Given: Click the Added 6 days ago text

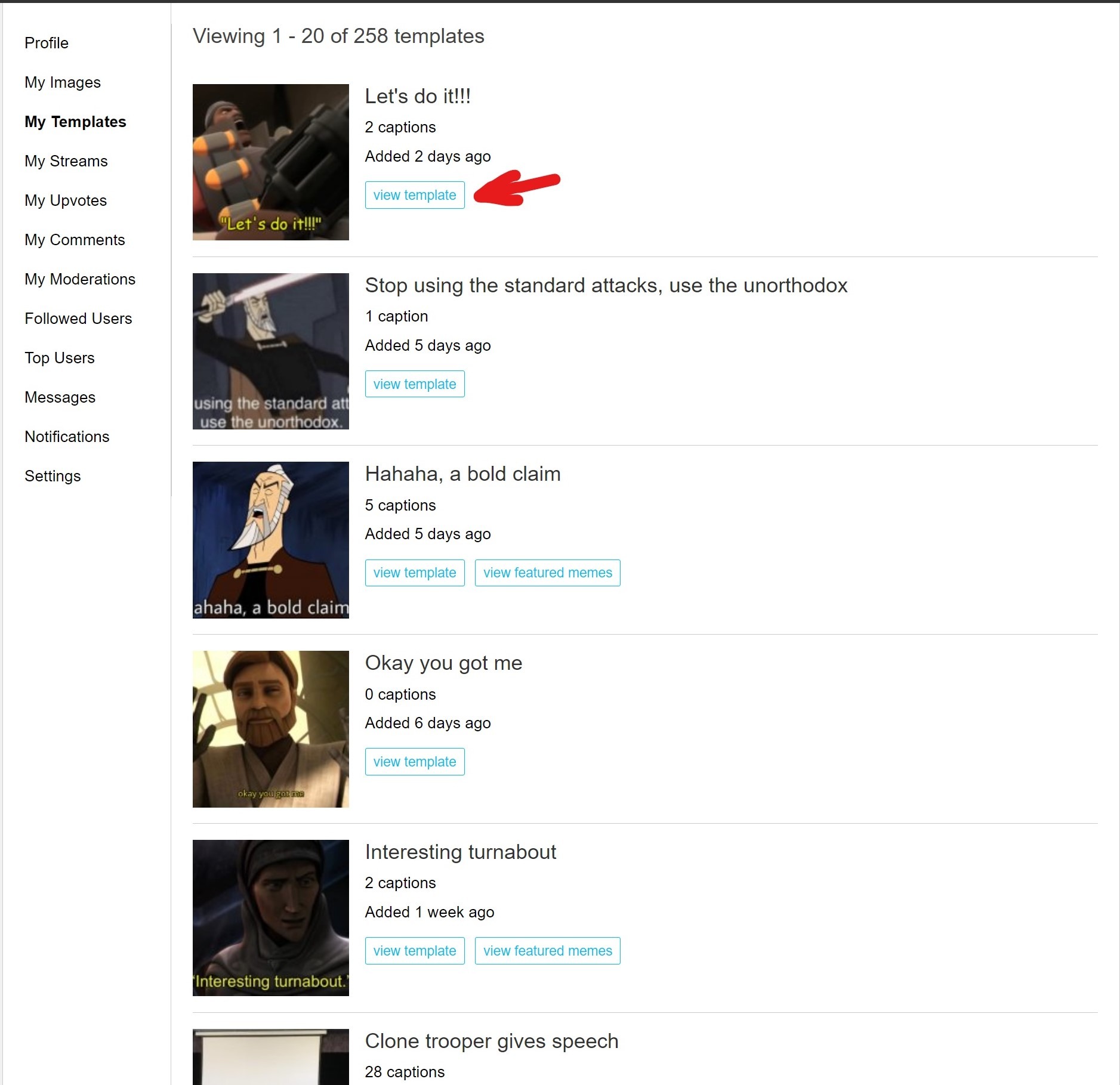Looking at the screenshot, I should pos(428,723).
